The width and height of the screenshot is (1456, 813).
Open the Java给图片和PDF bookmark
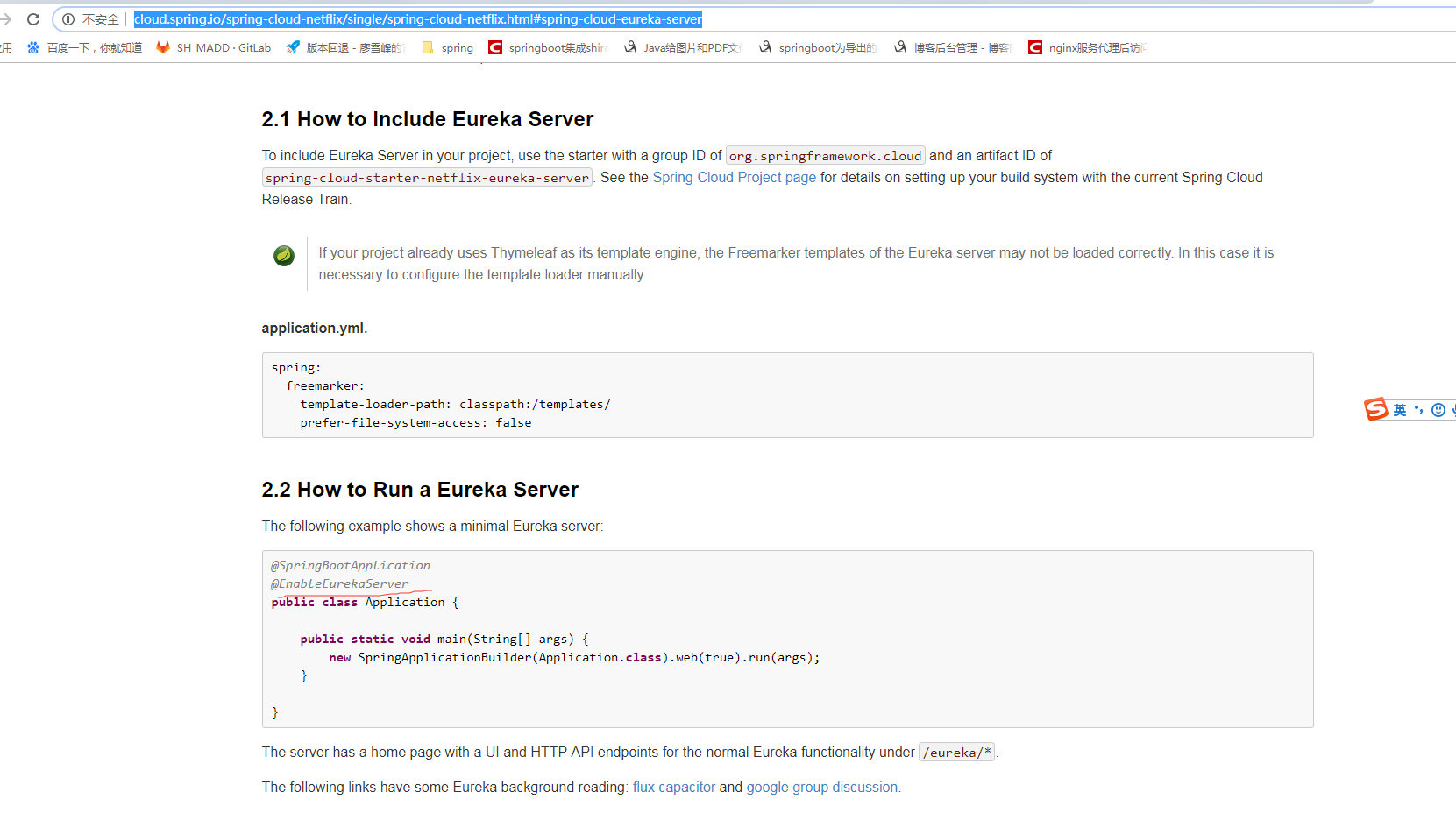[682, 47]
